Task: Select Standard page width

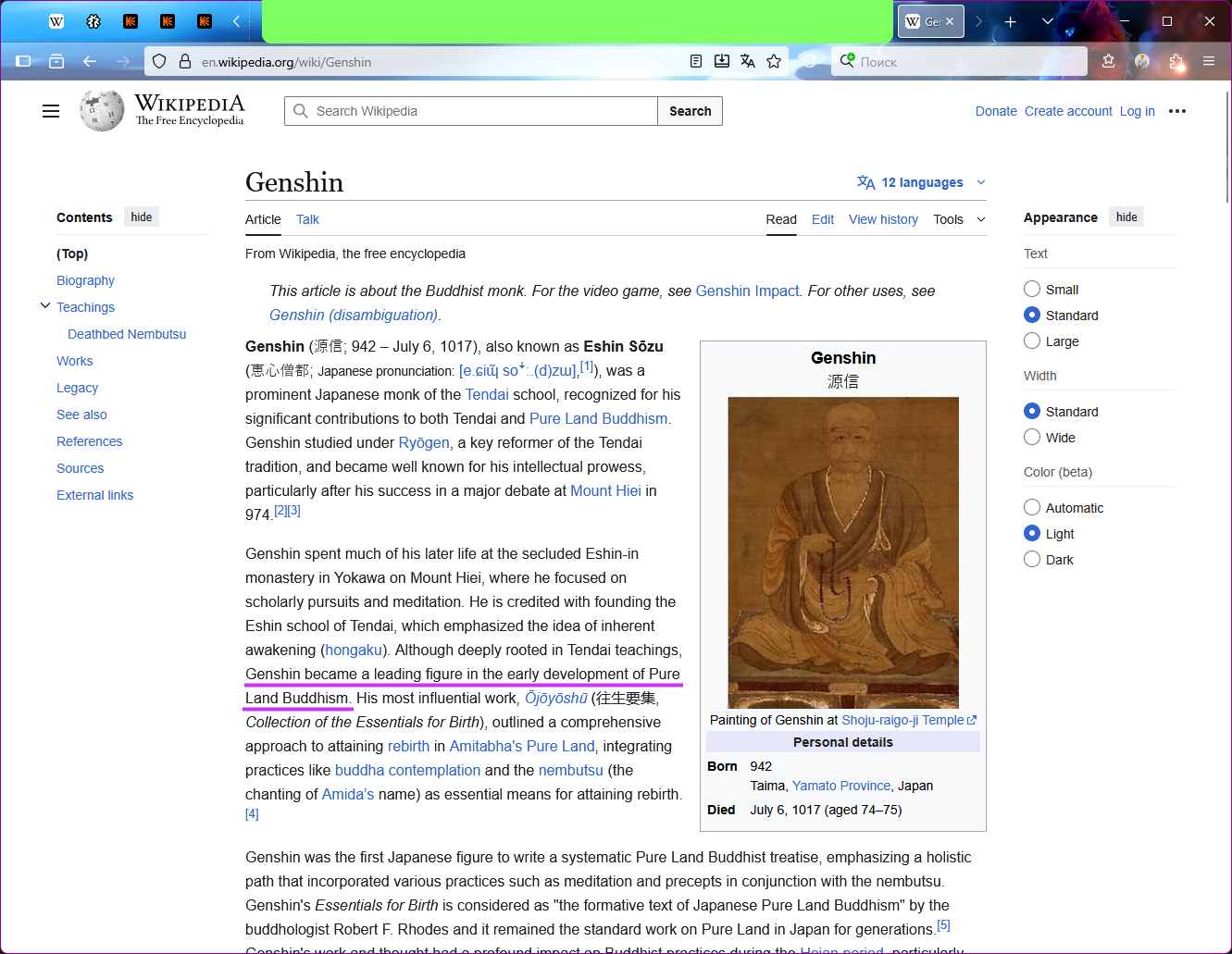Action: pyautogui.click(x=1032, y=411)
